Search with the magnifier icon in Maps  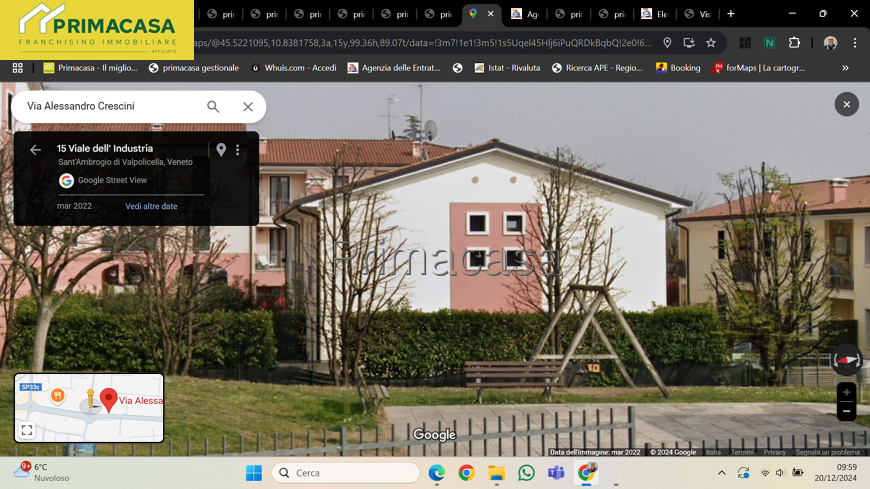tap(213, 107)
